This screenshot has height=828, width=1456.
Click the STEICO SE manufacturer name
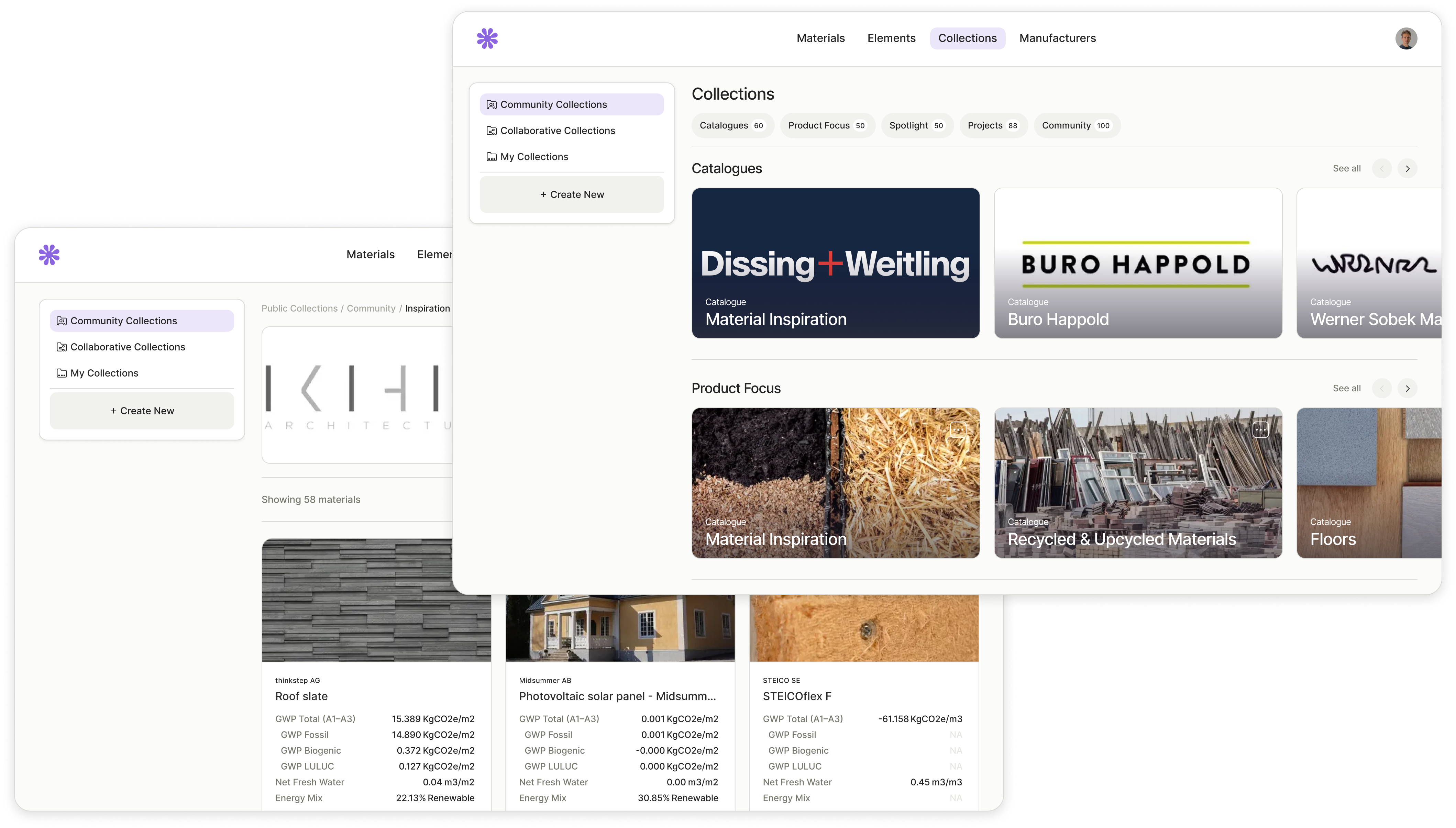pyautogui.click(x=782, y=681)
